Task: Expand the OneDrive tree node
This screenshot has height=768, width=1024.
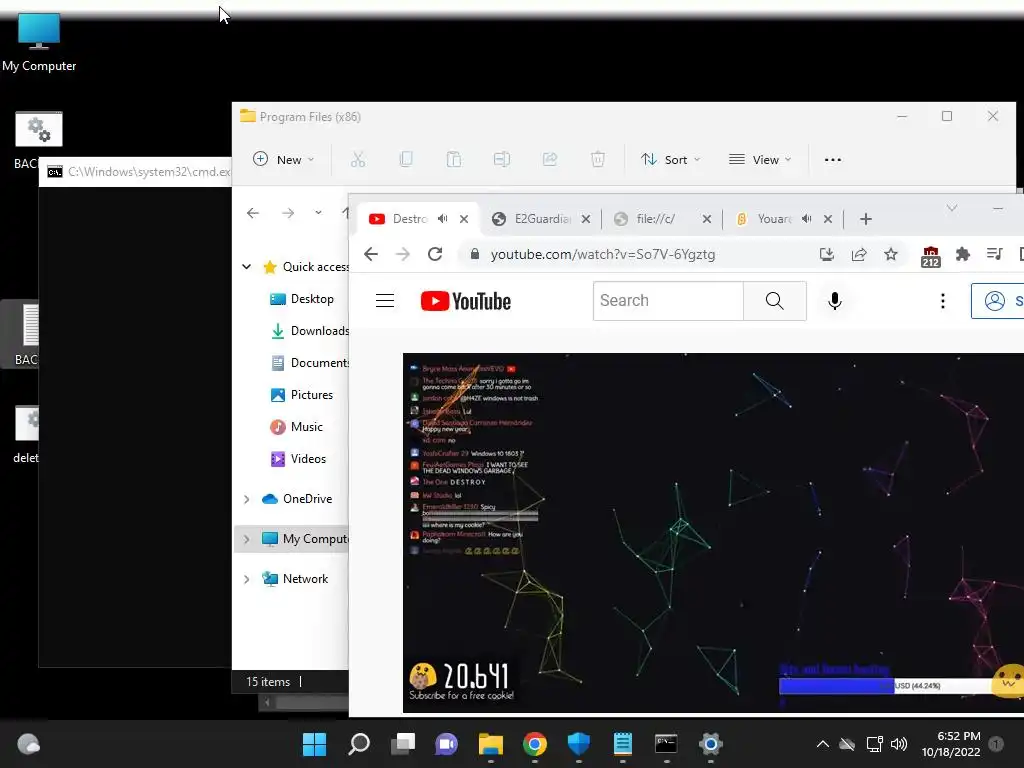Action: point(246,499)
